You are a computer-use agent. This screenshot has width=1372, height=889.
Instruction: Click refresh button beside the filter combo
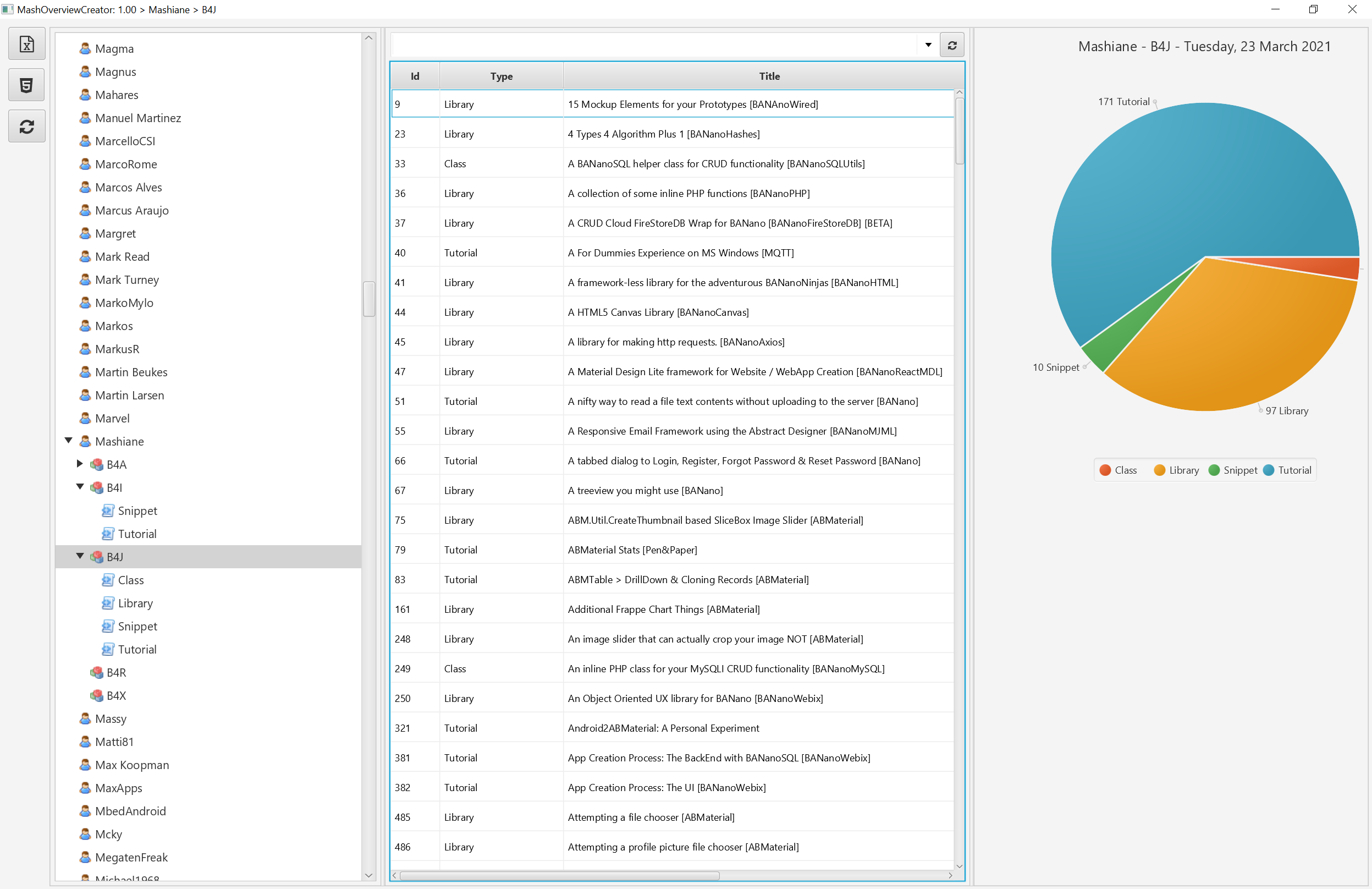(952, 45)
